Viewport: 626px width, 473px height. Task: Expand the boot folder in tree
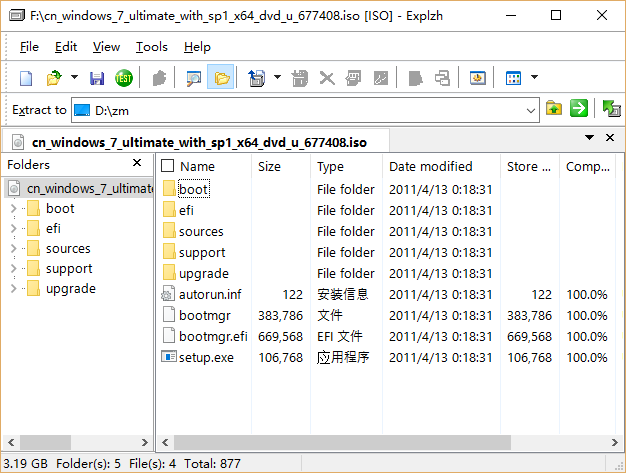12,209
